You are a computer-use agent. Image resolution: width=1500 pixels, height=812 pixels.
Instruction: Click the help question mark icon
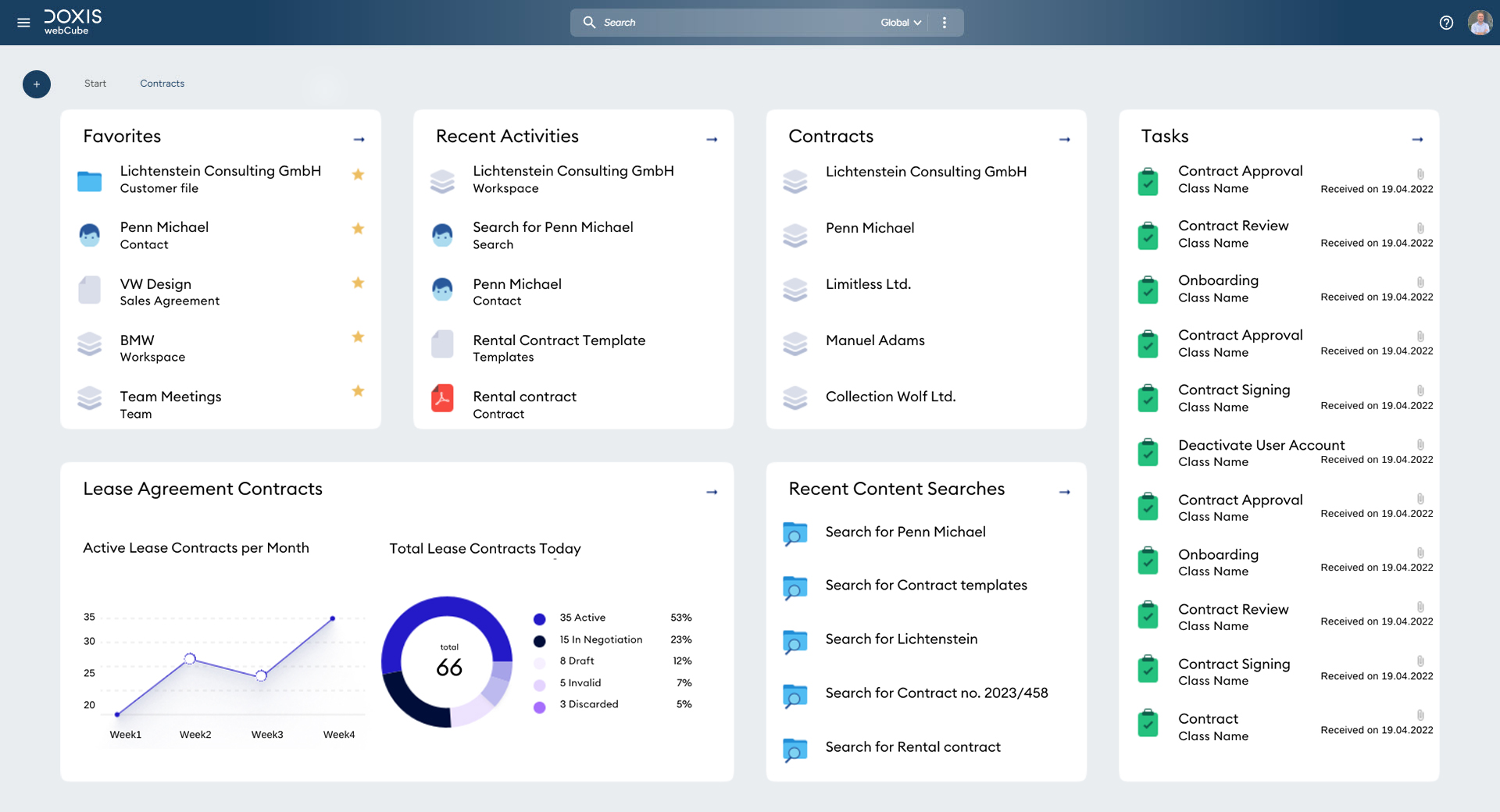(1446, 23)
